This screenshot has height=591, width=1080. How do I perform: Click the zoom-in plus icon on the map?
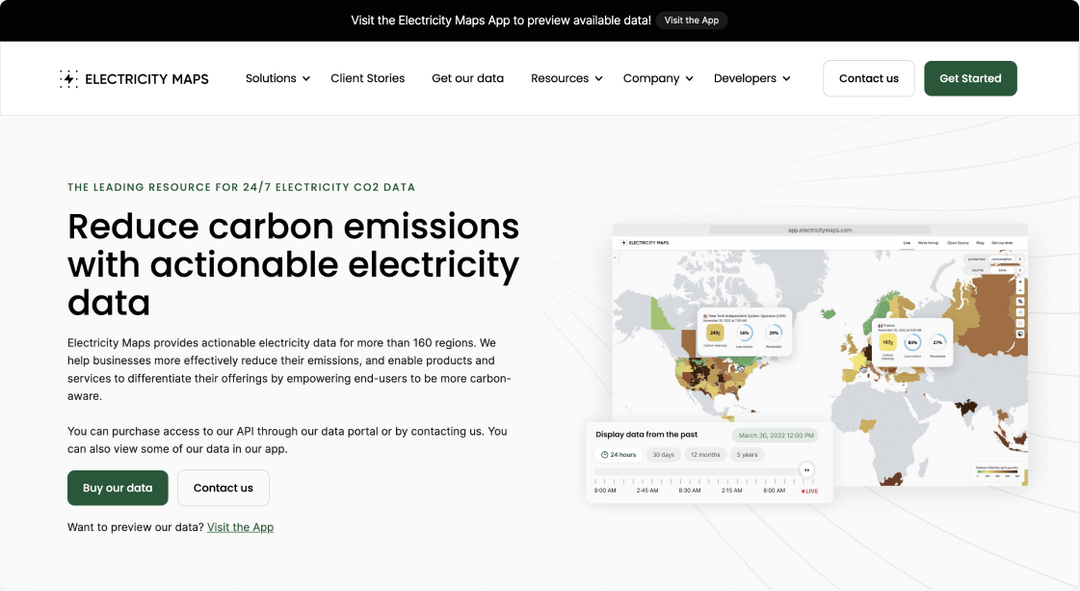click(x=1020, y=281)
